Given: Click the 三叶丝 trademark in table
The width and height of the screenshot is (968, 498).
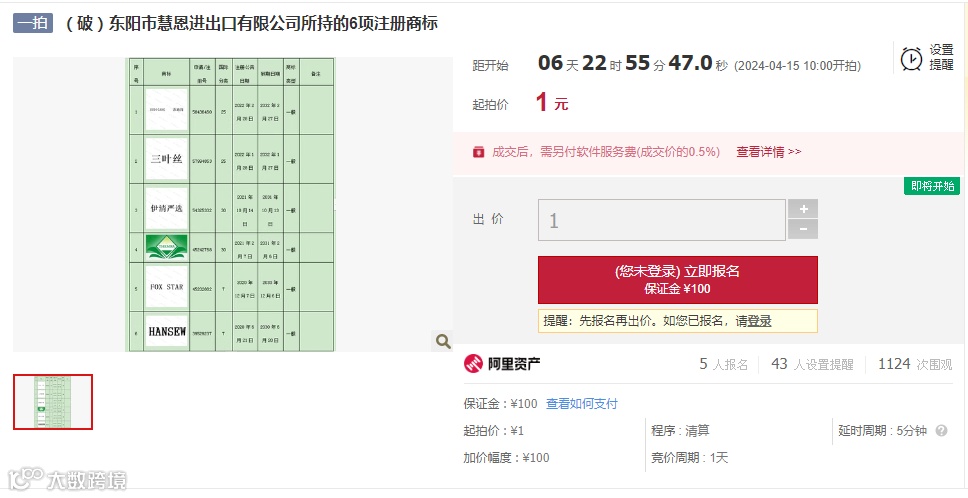Looking at the screenshot, I should [167, 159].
